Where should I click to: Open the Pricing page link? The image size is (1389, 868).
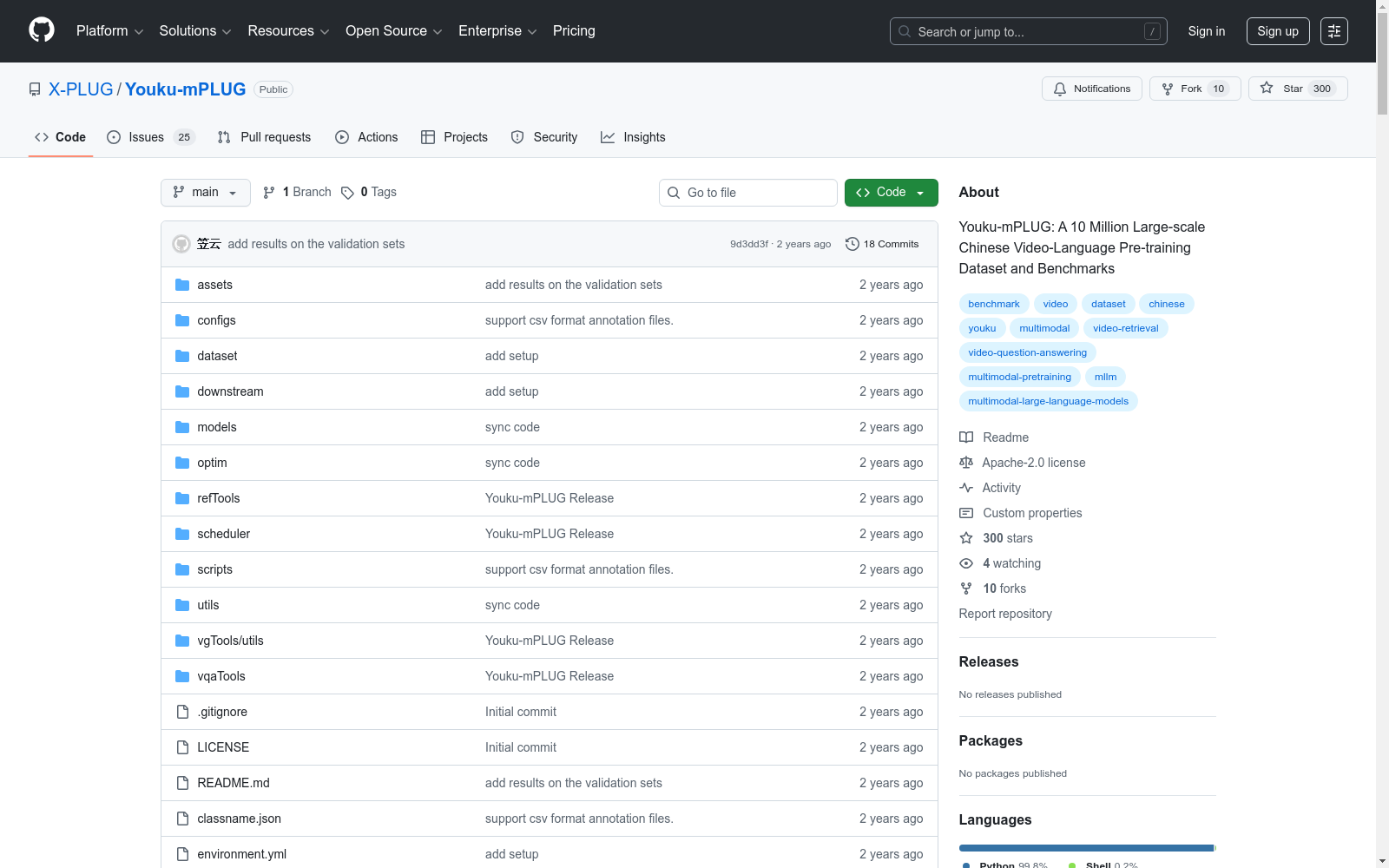click(574, 31)
